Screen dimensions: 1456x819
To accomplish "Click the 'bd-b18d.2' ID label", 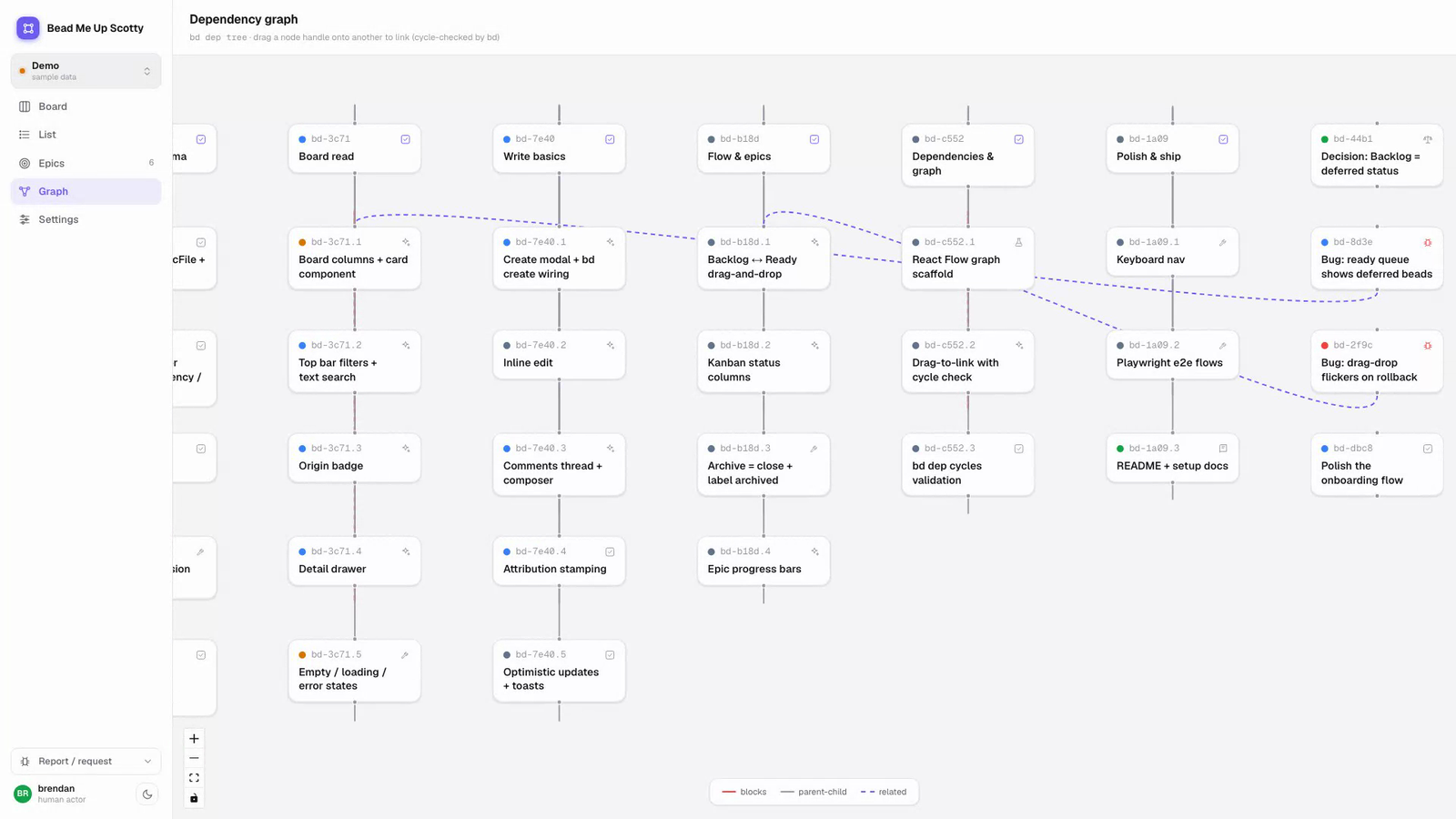I will pos(745,346).
